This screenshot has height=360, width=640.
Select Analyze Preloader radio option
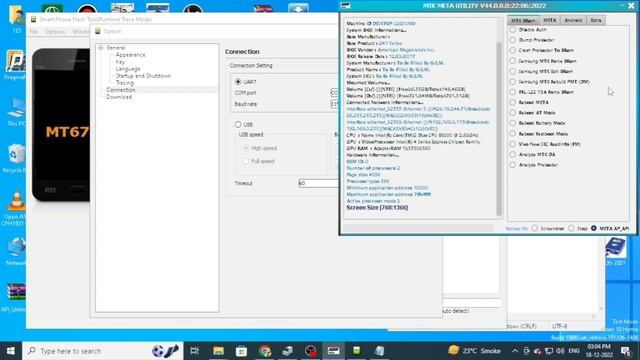[513, 165]
